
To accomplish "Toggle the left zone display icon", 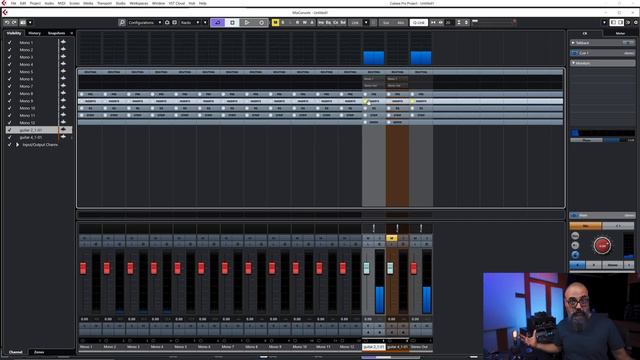I will [613, 22].
